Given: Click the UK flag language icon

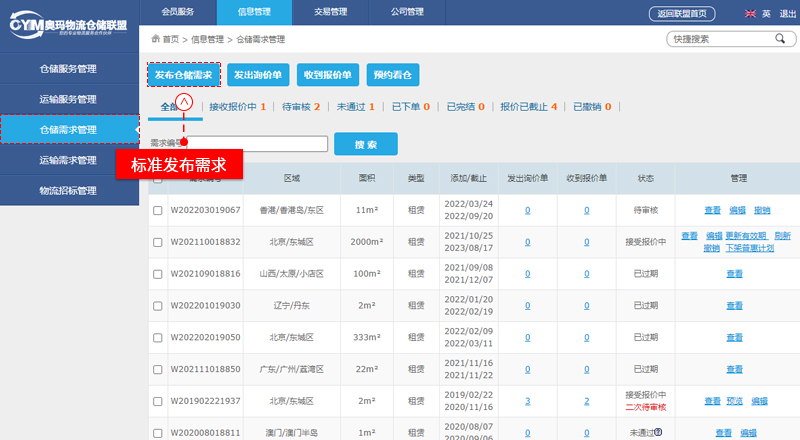Looking at the screenshot, I should coord(750,14).
